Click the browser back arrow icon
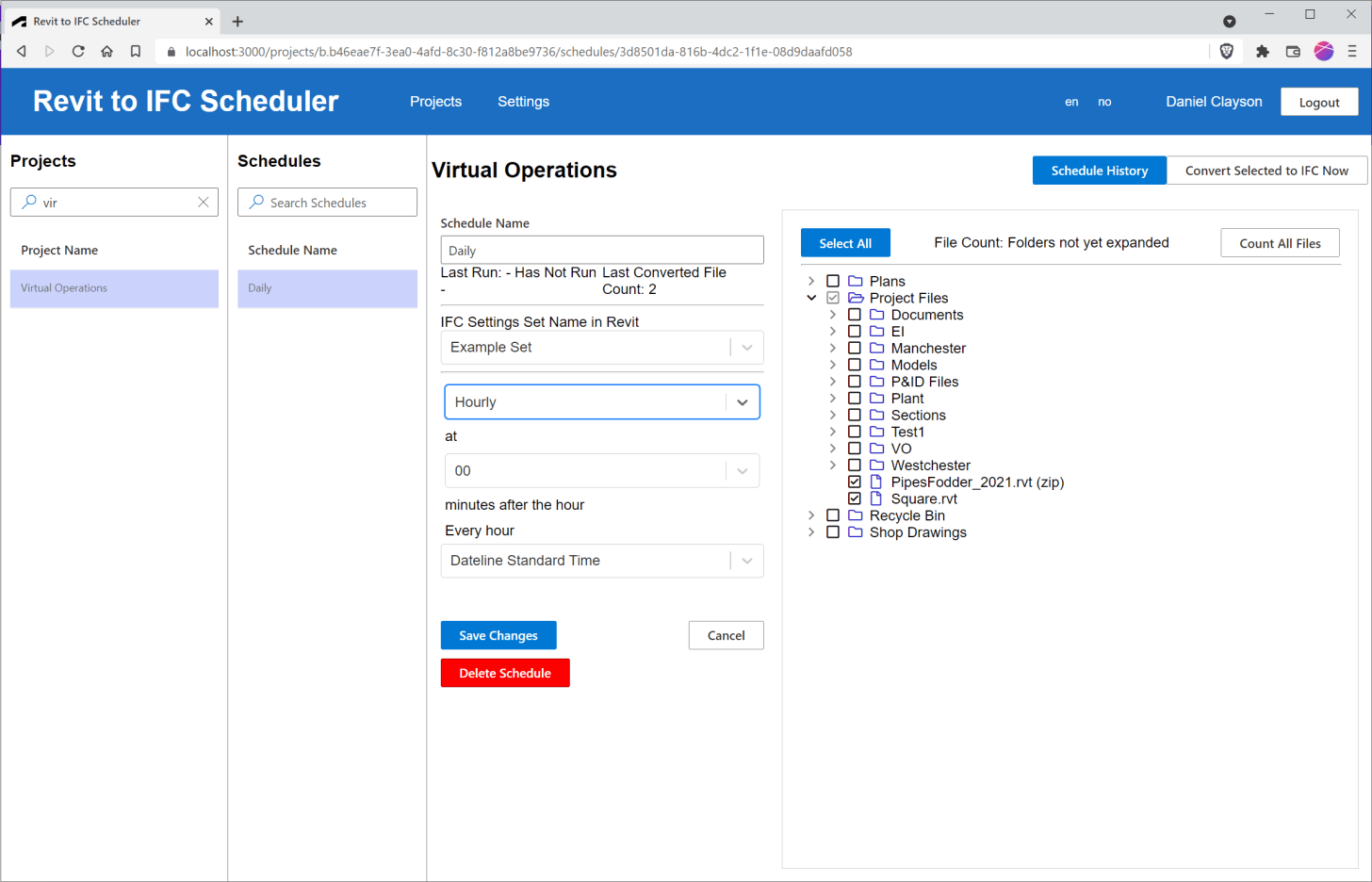The height and width of the screenshot is (882, 1372). click(22, 51)
